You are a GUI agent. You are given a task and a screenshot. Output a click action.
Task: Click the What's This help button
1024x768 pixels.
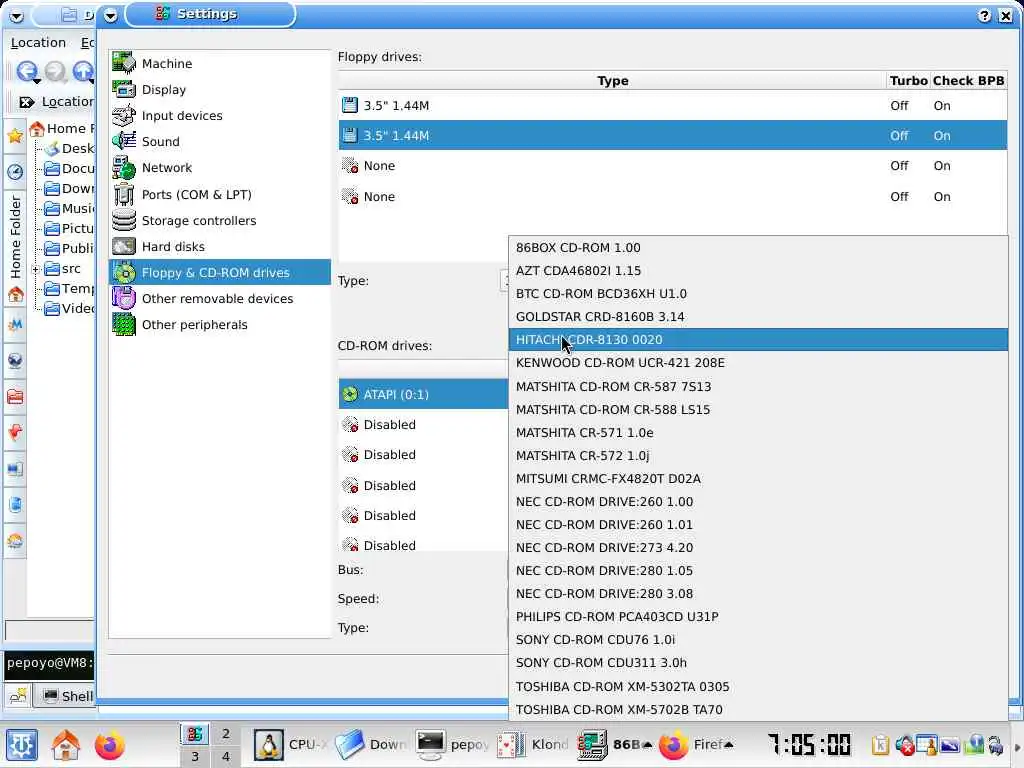(984, 16)
